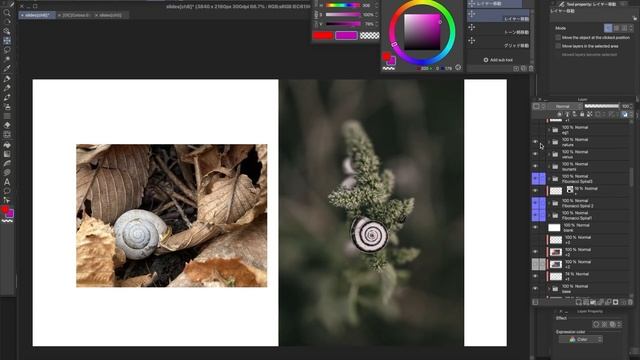Open the Normal blending mode dropdown
The height and width of the screenshot is (360, 640).
[565, 106]
